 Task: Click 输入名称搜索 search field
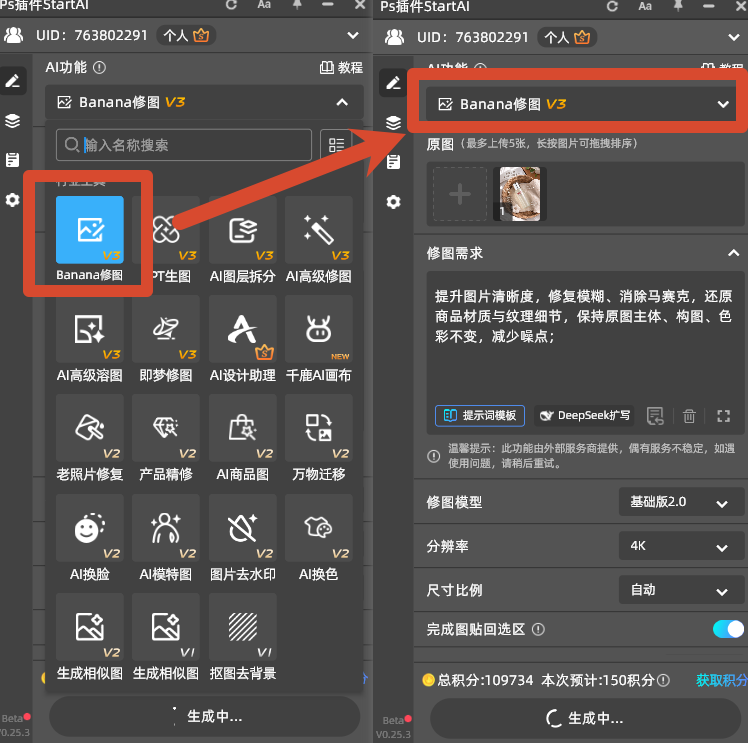coord(184,145)
